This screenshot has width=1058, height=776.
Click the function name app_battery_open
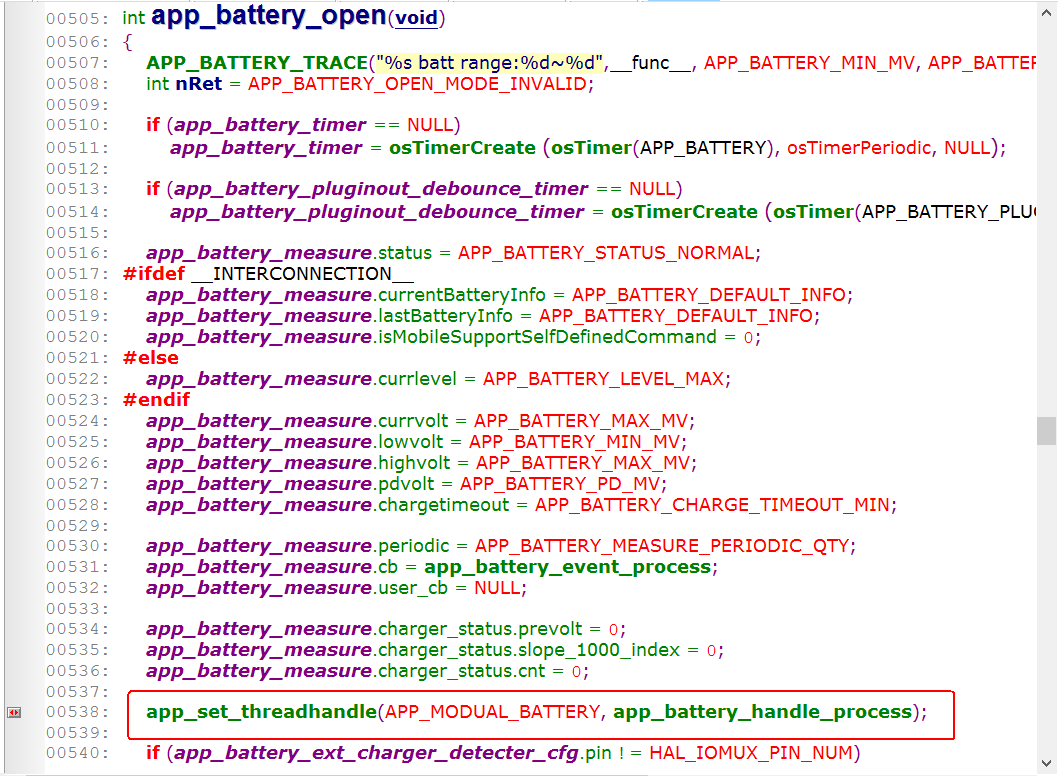click(x=269, y=16)
